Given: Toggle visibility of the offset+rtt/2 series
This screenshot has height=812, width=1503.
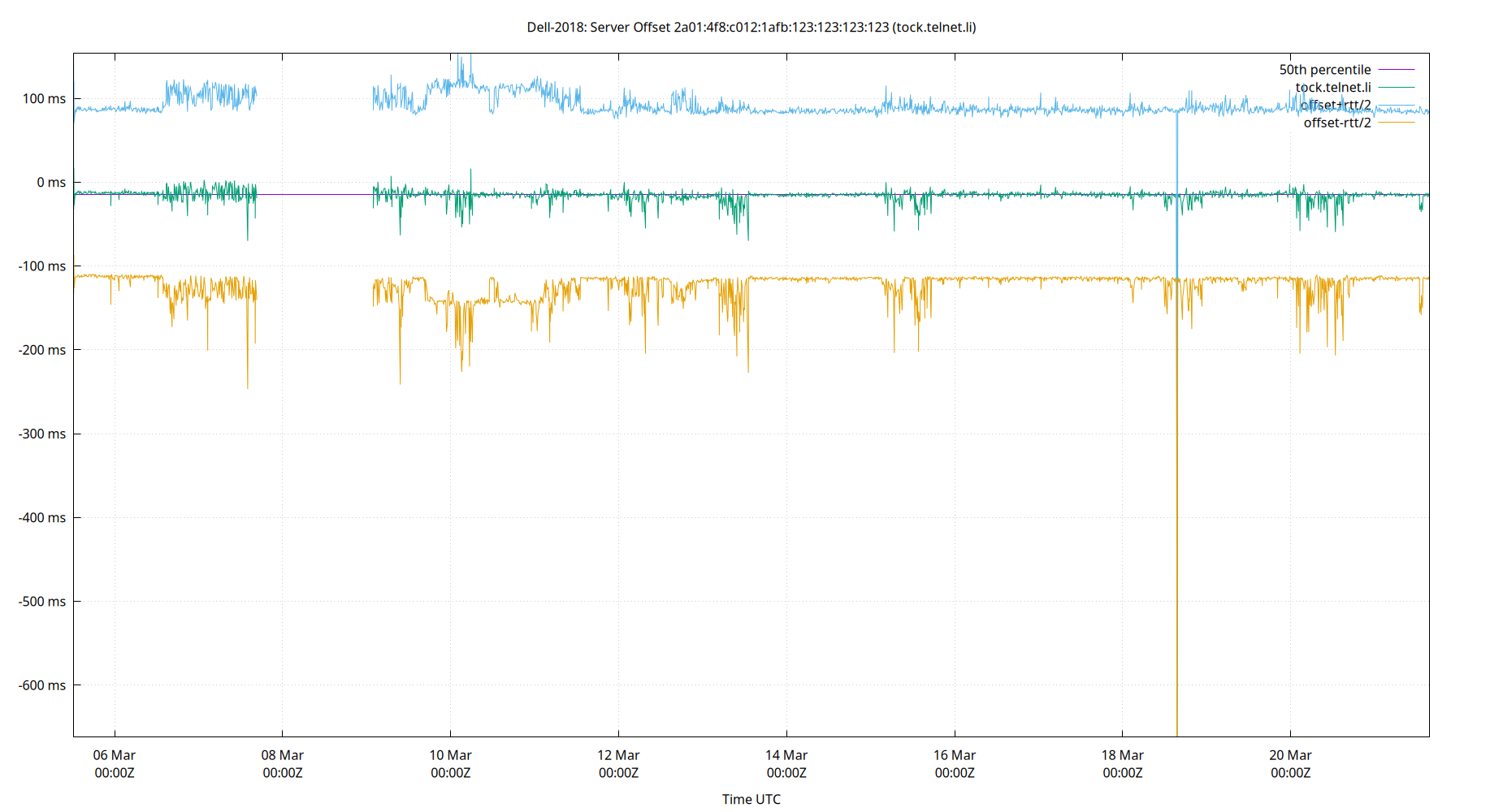Looking at the screenshot, I should (x=1336, y=105).
